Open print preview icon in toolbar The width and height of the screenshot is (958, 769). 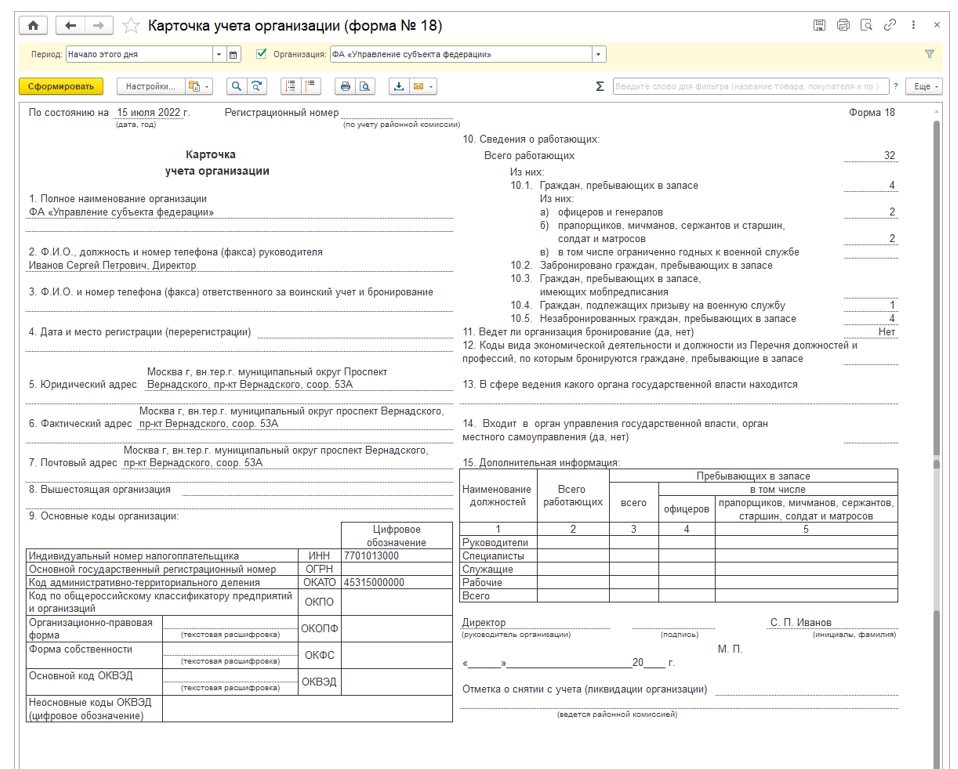365,87
